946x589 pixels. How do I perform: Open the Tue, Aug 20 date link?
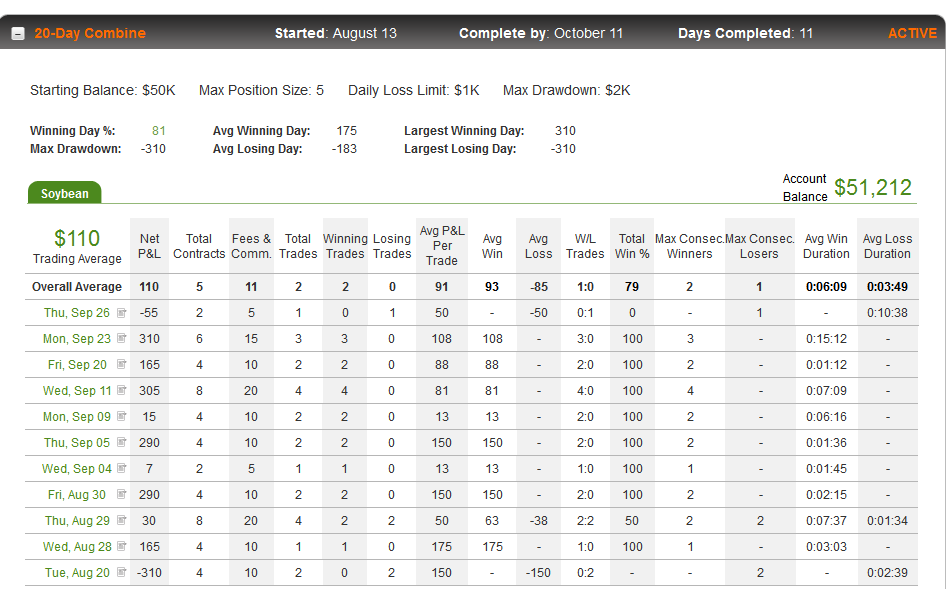pyautogui.click(x=77, y=573)
